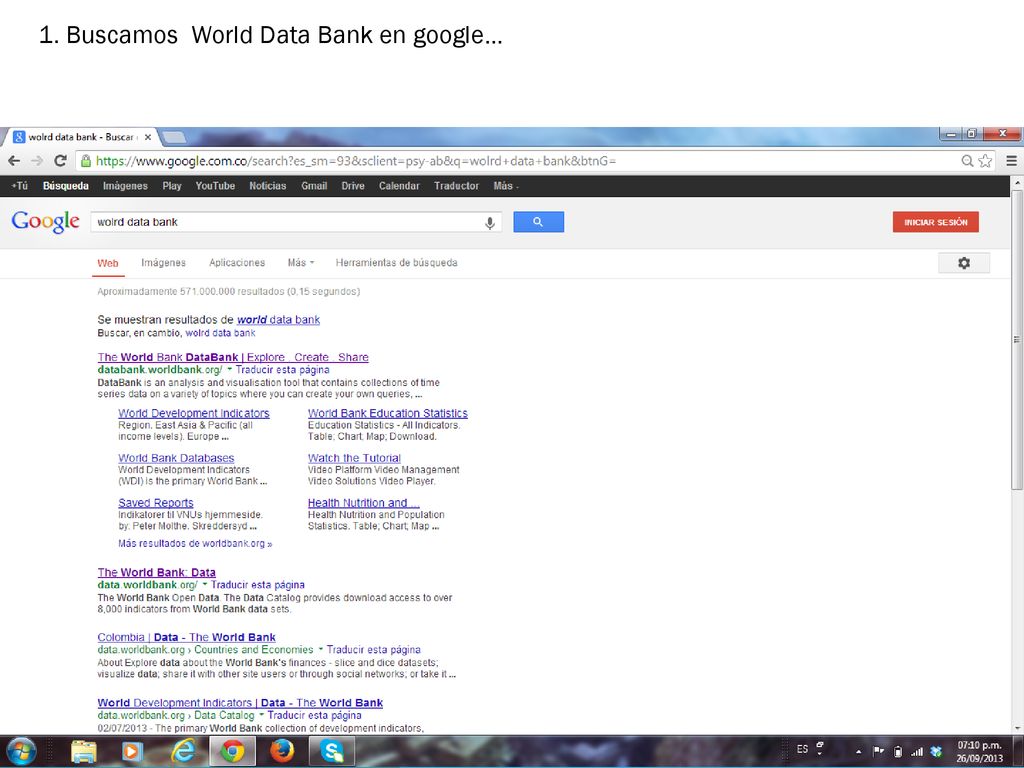Viewport: 1024px width, 768px height.
Task: Click the Dropbox tray icon
Action: pos(936,751)
